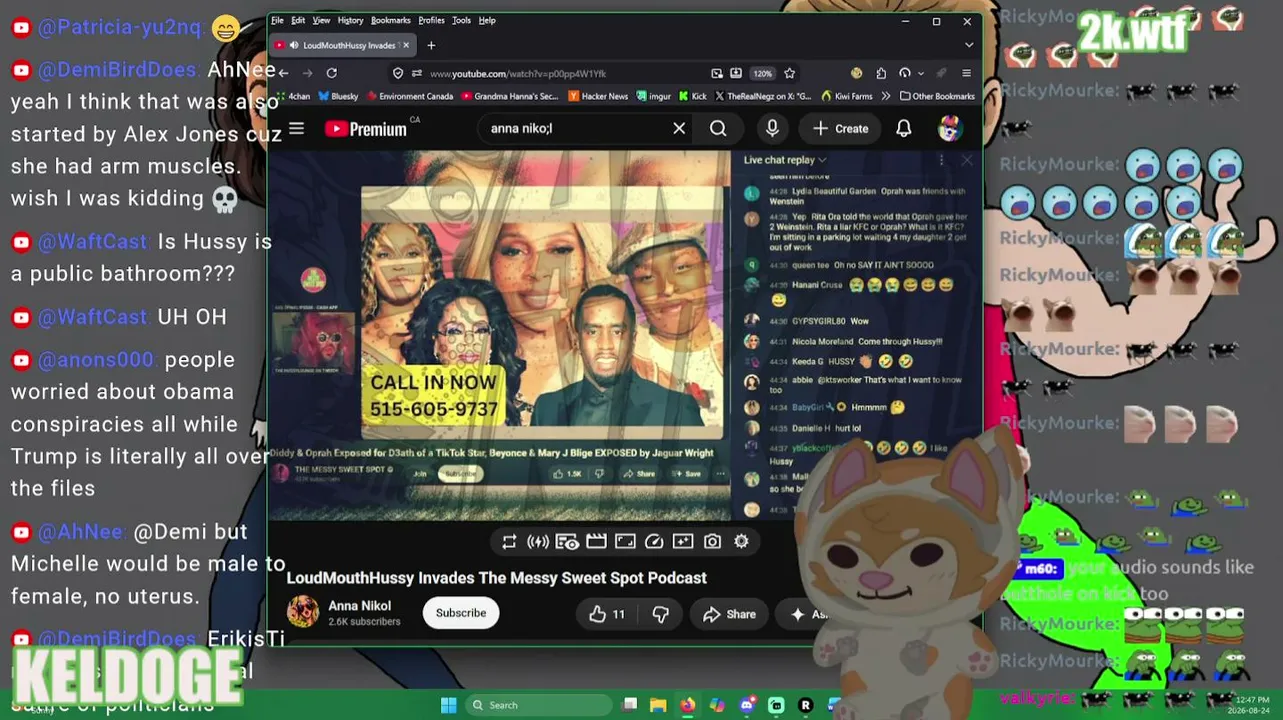Expand the Live chat replay dropdown
This screenshot has height=720, width=1283.
click(785, 160)
